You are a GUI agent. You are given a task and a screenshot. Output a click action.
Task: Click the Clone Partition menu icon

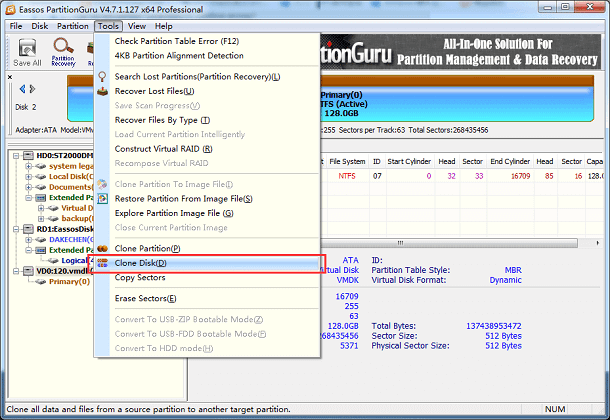click(102, 248)
